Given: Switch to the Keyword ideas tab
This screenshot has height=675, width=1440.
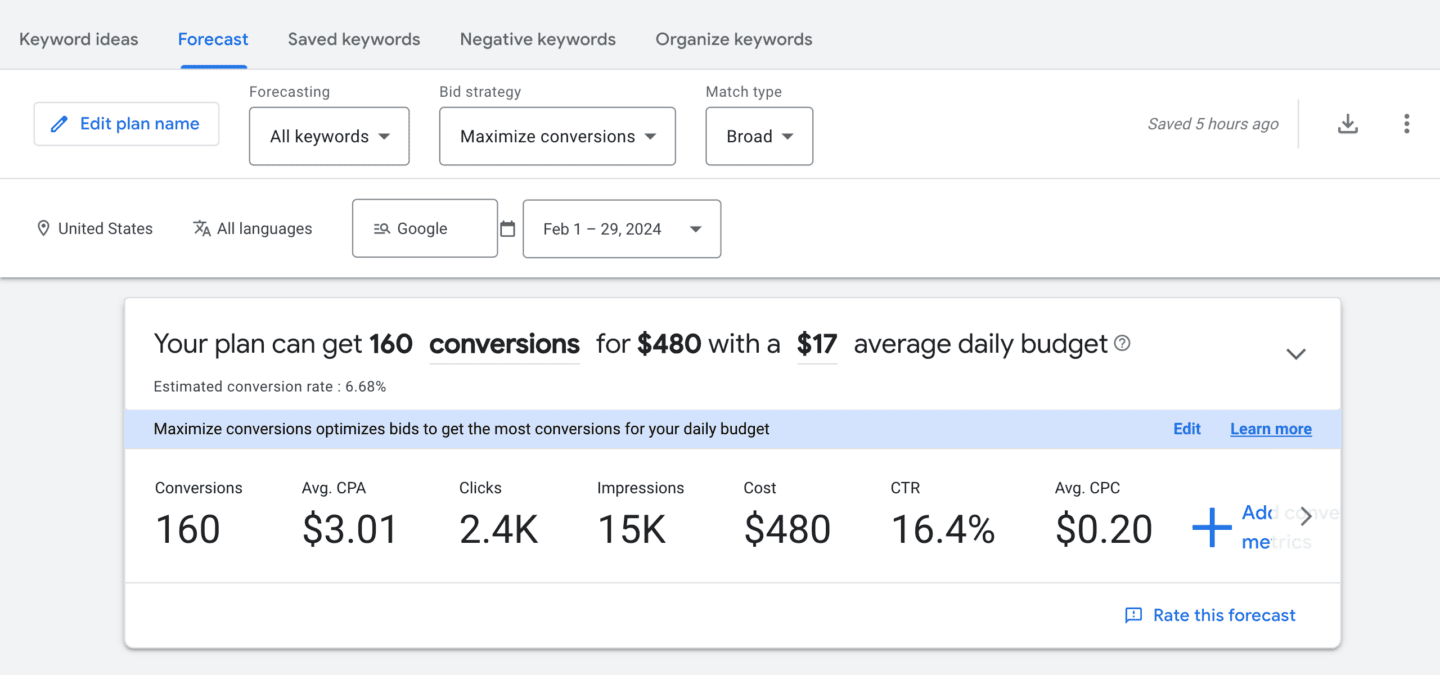Looking at the screenshot, I should coord(78,39).
